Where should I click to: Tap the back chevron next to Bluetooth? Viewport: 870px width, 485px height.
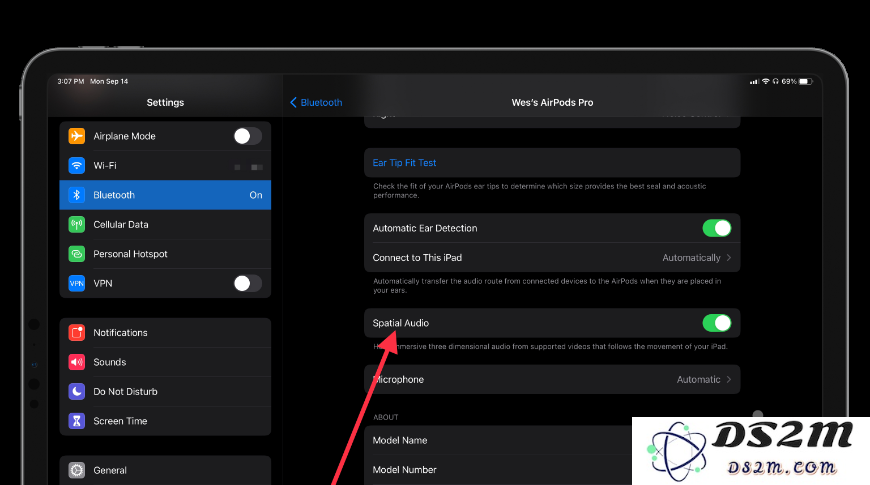(294, 102)
